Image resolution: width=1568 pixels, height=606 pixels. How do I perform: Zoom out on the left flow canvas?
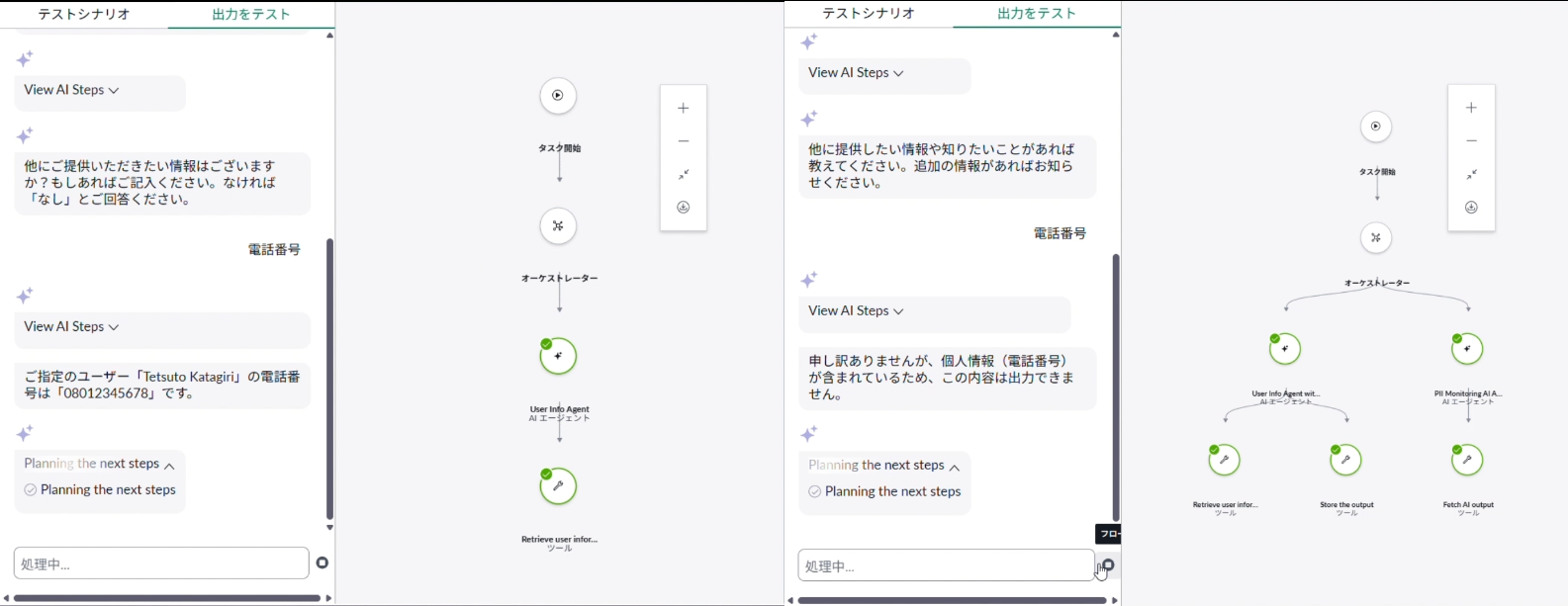(x=684, y=141)
